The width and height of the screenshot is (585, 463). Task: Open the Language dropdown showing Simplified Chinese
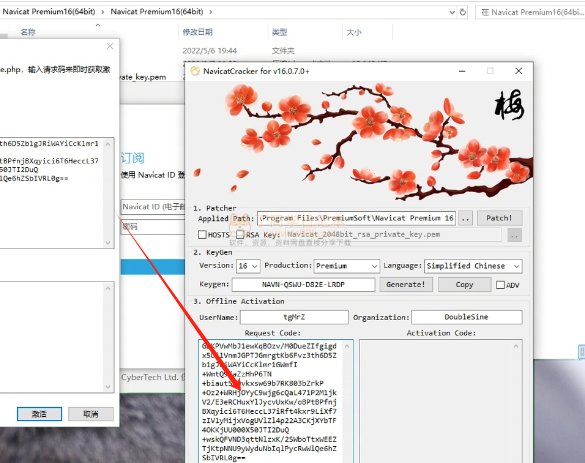[473, 266]
